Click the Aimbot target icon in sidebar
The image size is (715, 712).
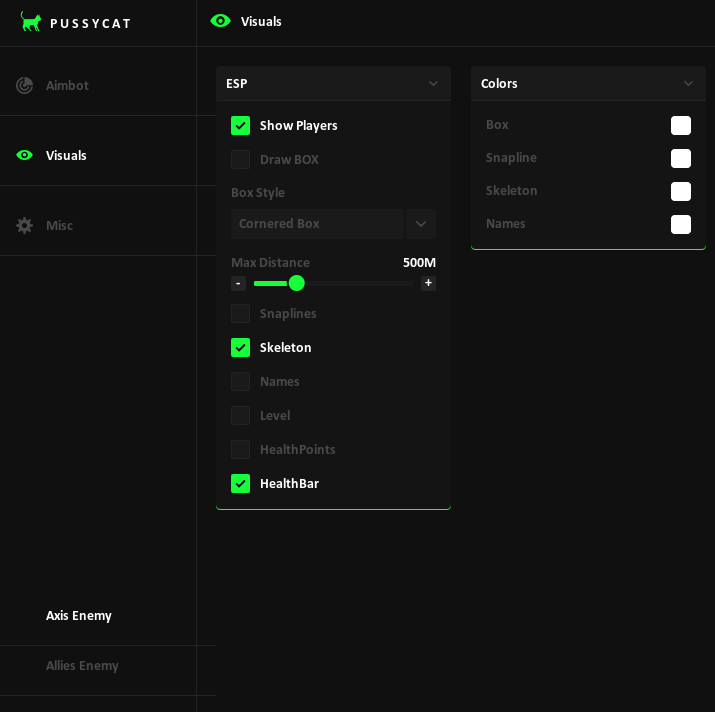point(25,85)
